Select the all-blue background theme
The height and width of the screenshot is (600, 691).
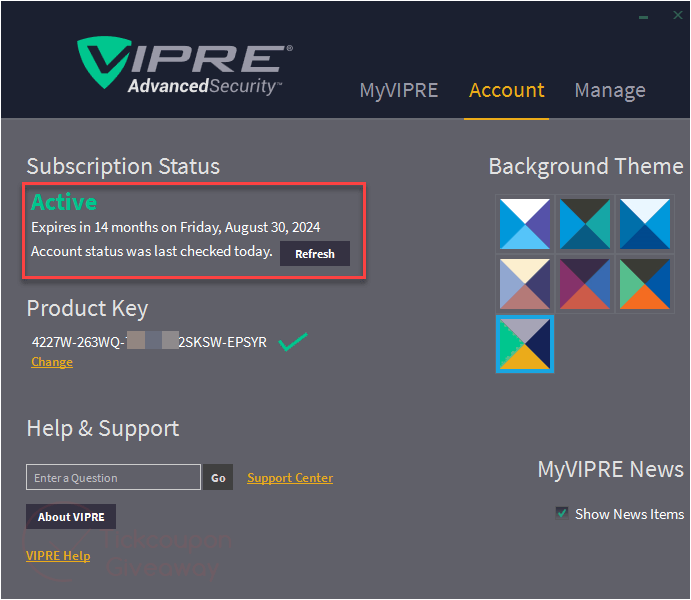pyautogui.click(x=645, y=224)
